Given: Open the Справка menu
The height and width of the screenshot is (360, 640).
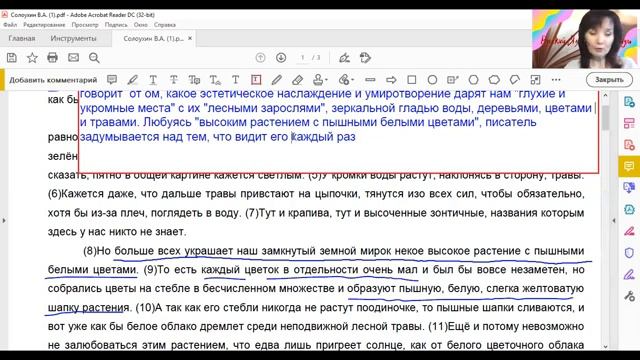Looking at the screenshot, I should point(165,24).
